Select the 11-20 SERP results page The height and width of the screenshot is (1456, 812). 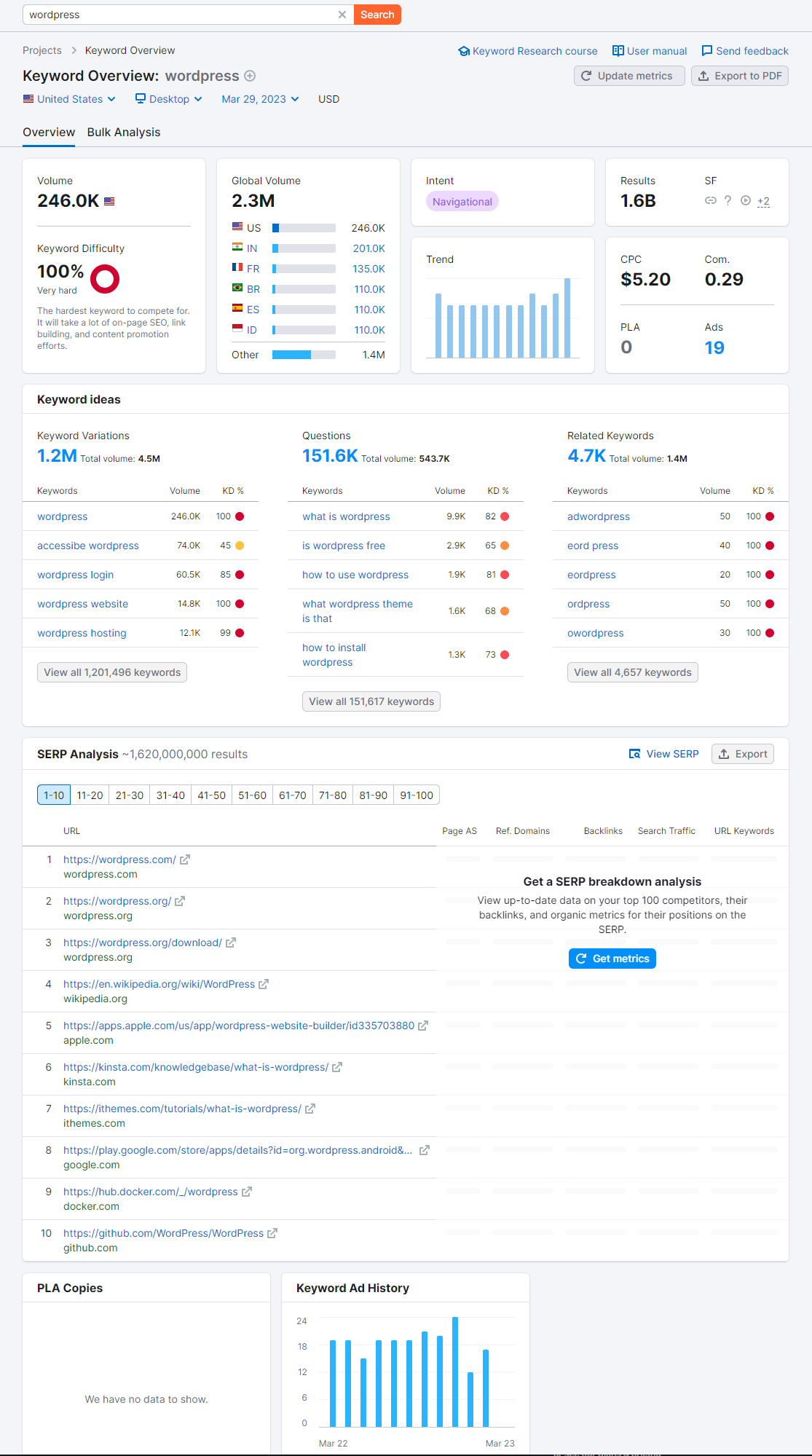click(90, 795)
